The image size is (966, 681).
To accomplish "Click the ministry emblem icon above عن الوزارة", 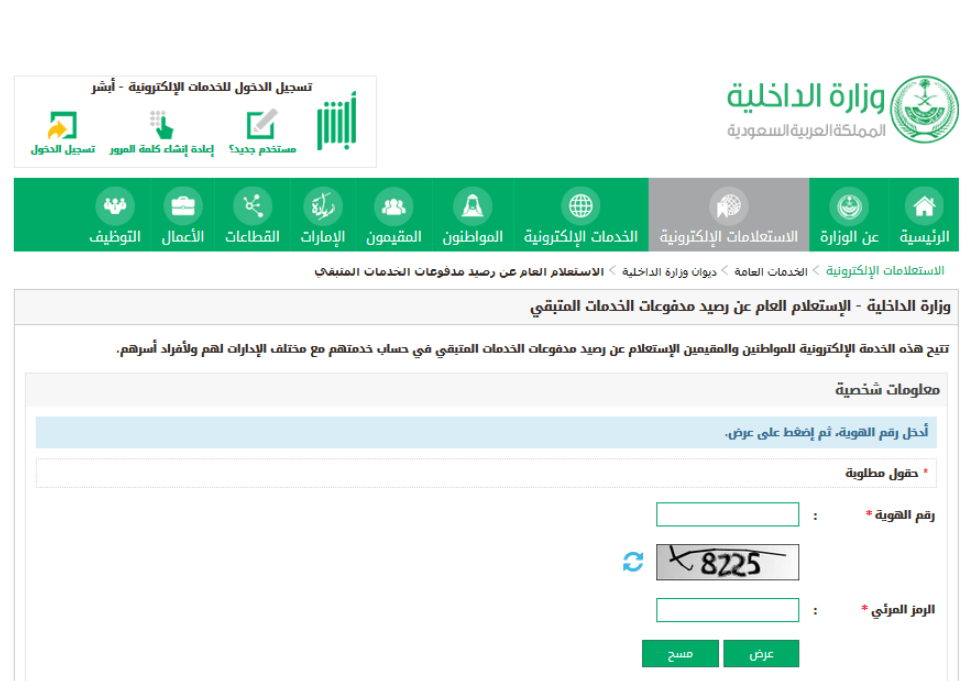I will (x=849, y=206).
